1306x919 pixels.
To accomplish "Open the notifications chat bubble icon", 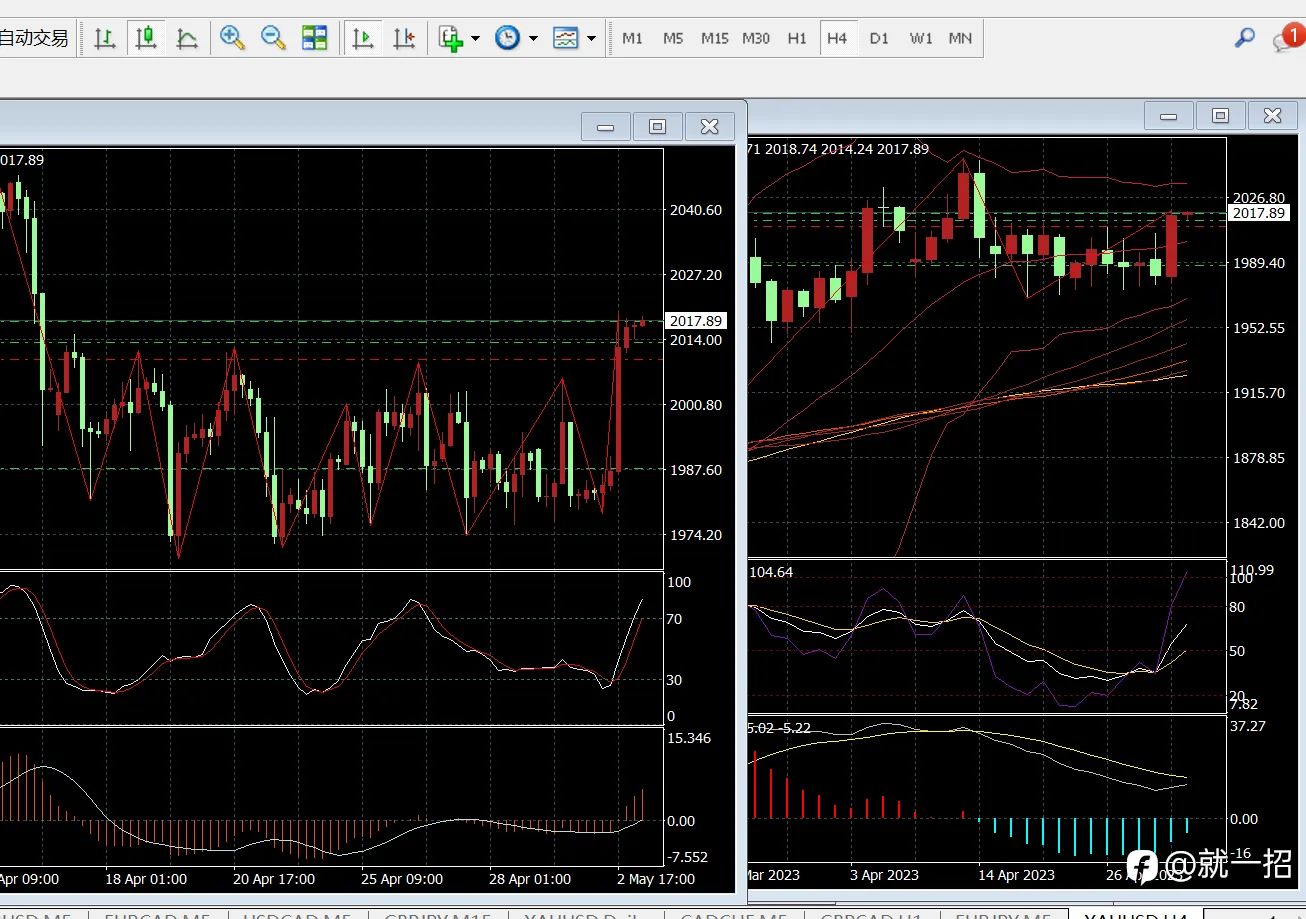I will [1286, 40].
